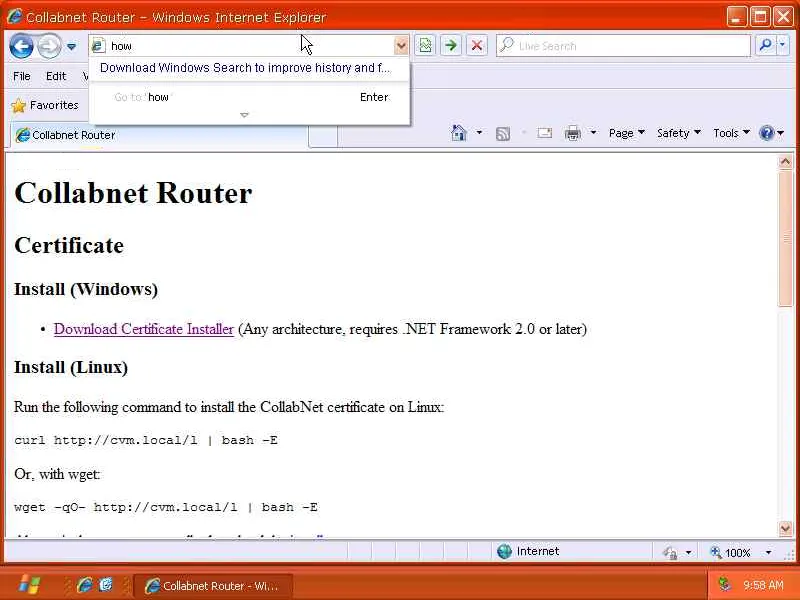Open the Help dropdown arrow
This screenshot has width=800, height=600.
tap(781, 133)
